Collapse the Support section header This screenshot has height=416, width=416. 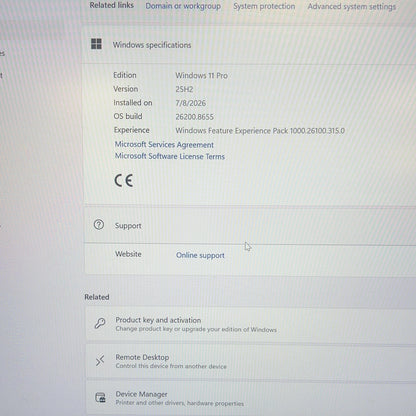[x=250, y=226]
